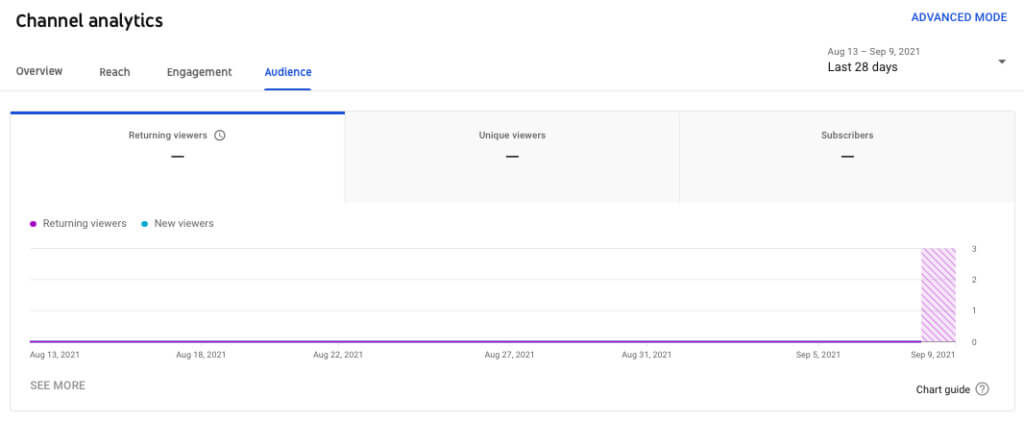Expand the date range dropdown arrow

pos(1002,62)
